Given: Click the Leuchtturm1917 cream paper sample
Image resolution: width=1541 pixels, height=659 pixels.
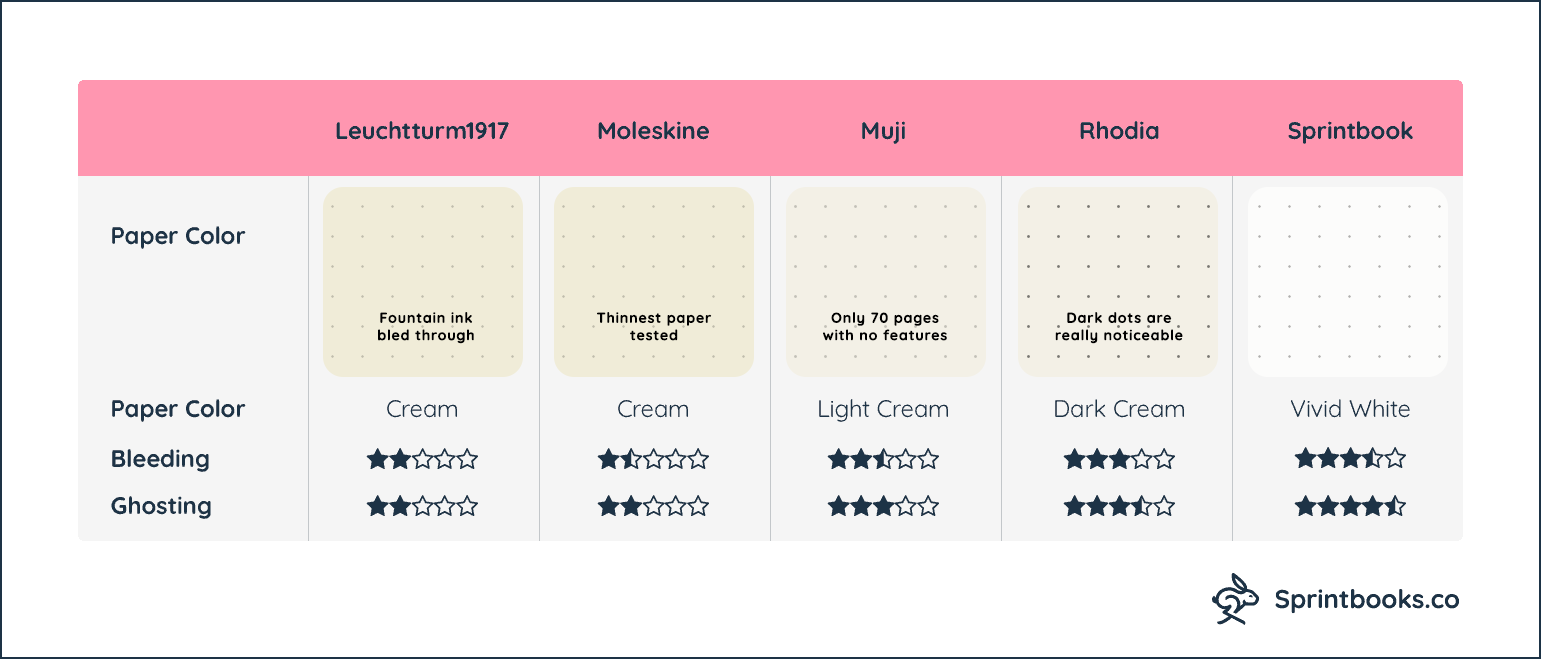Looking at the screenshot, I should coord(423,282).
